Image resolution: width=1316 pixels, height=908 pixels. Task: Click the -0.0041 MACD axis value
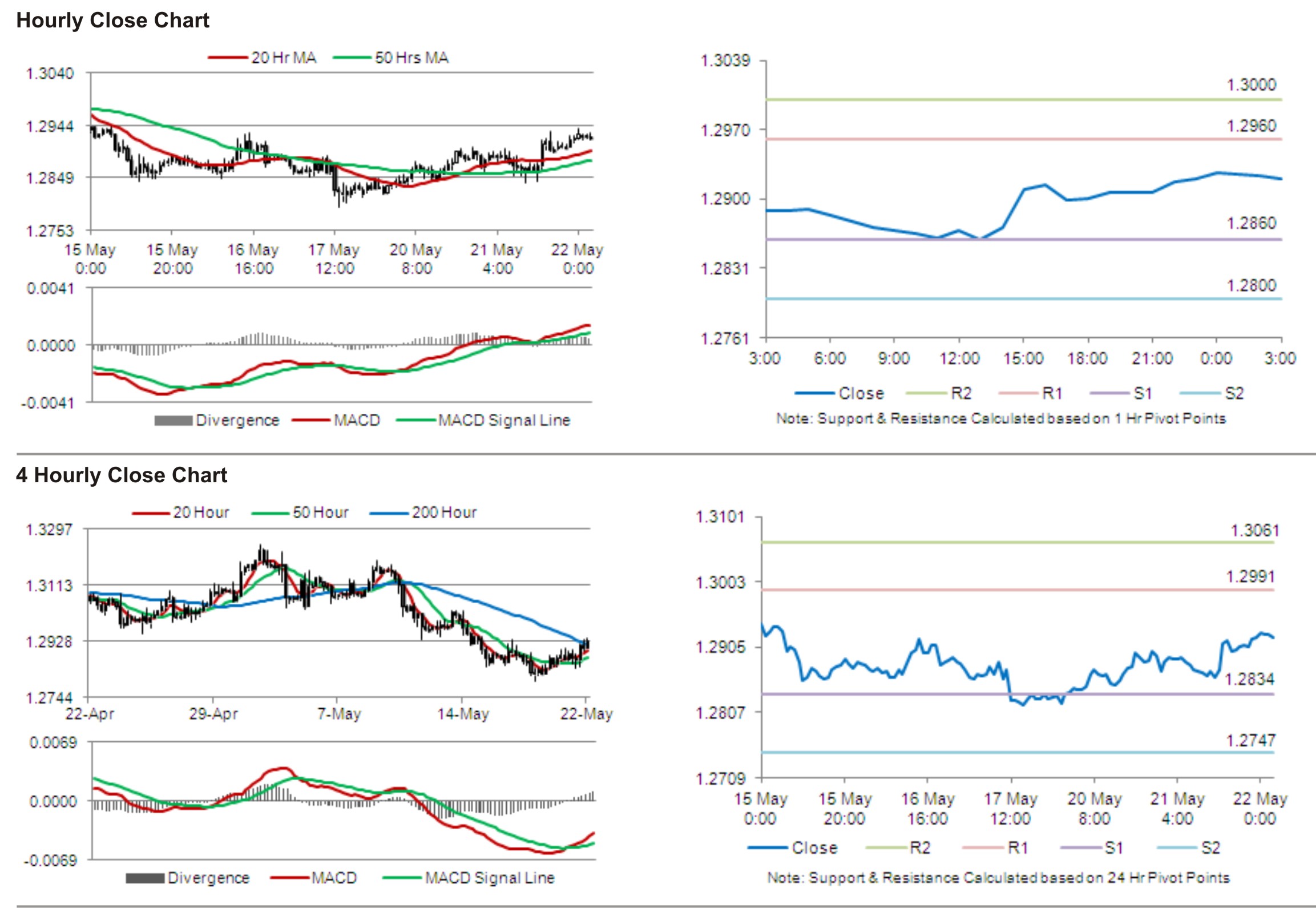(x=48, y=403)
